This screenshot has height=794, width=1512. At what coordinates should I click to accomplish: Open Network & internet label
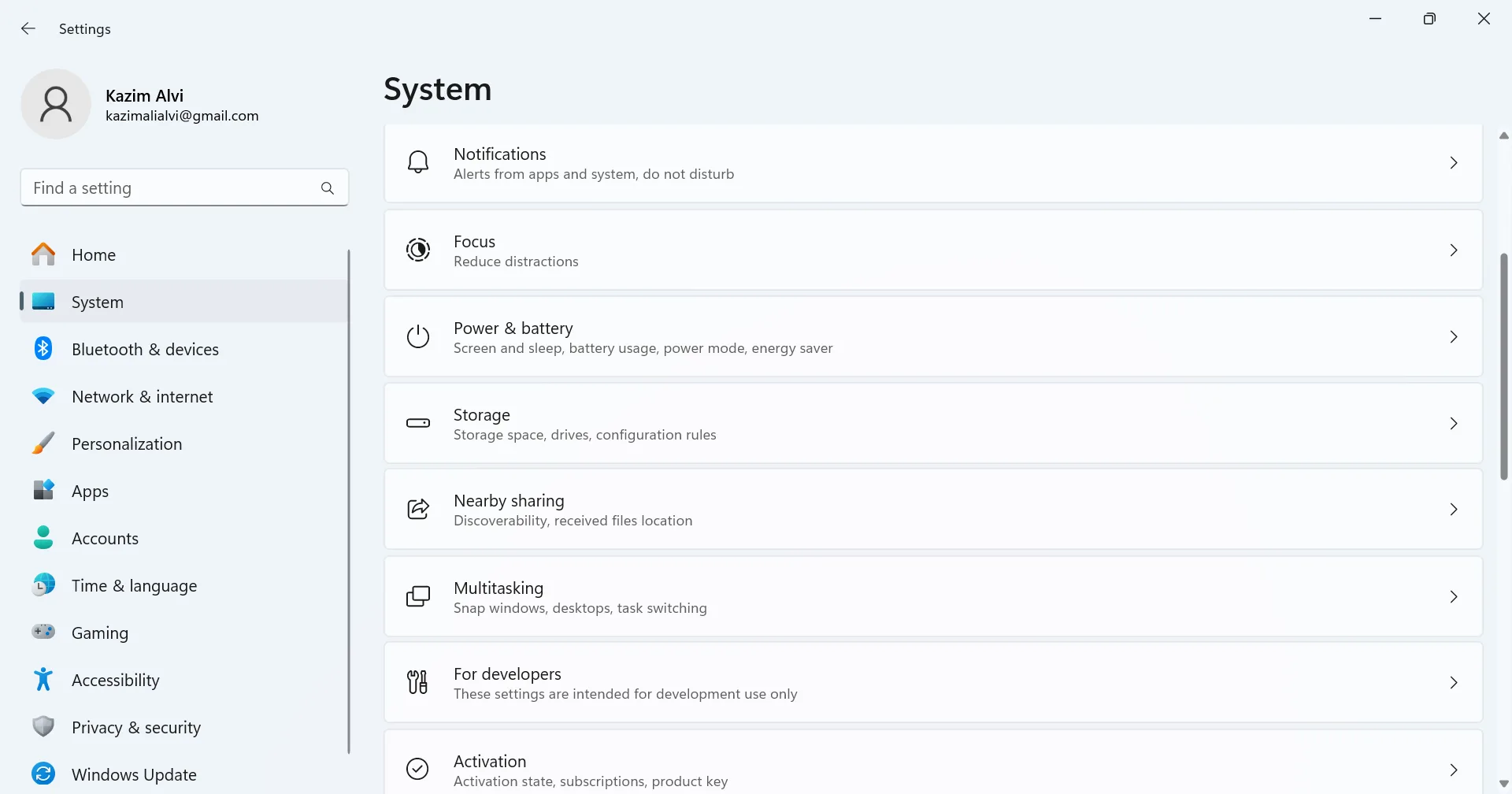(x=143, y=397)
